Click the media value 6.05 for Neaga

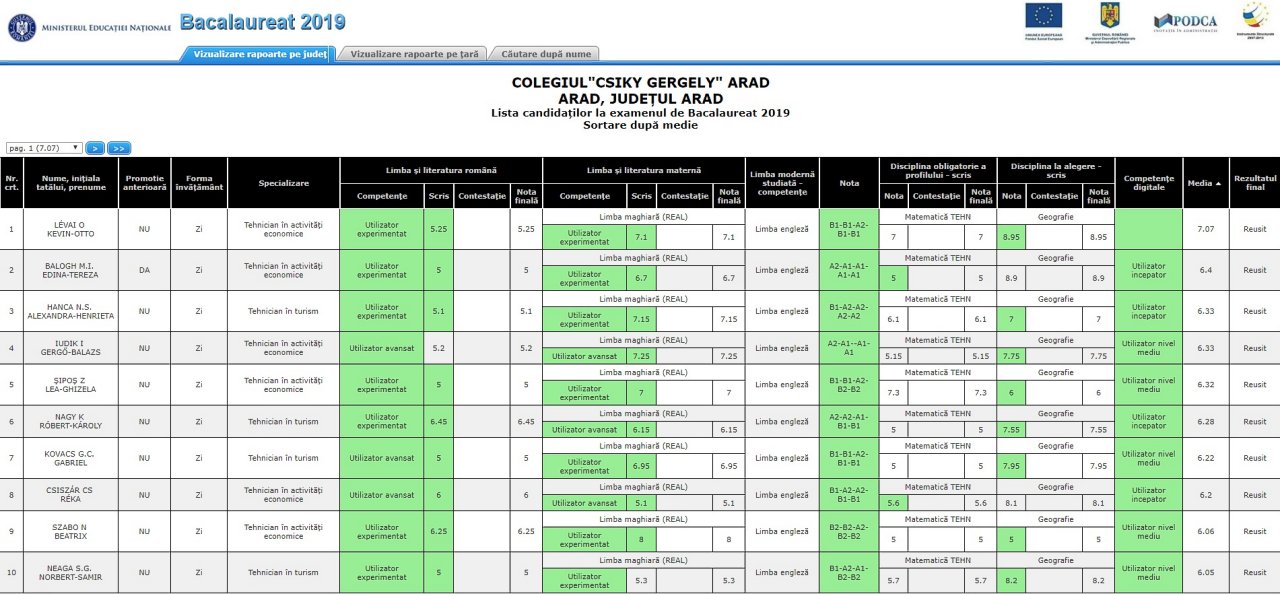(1205, 572)
